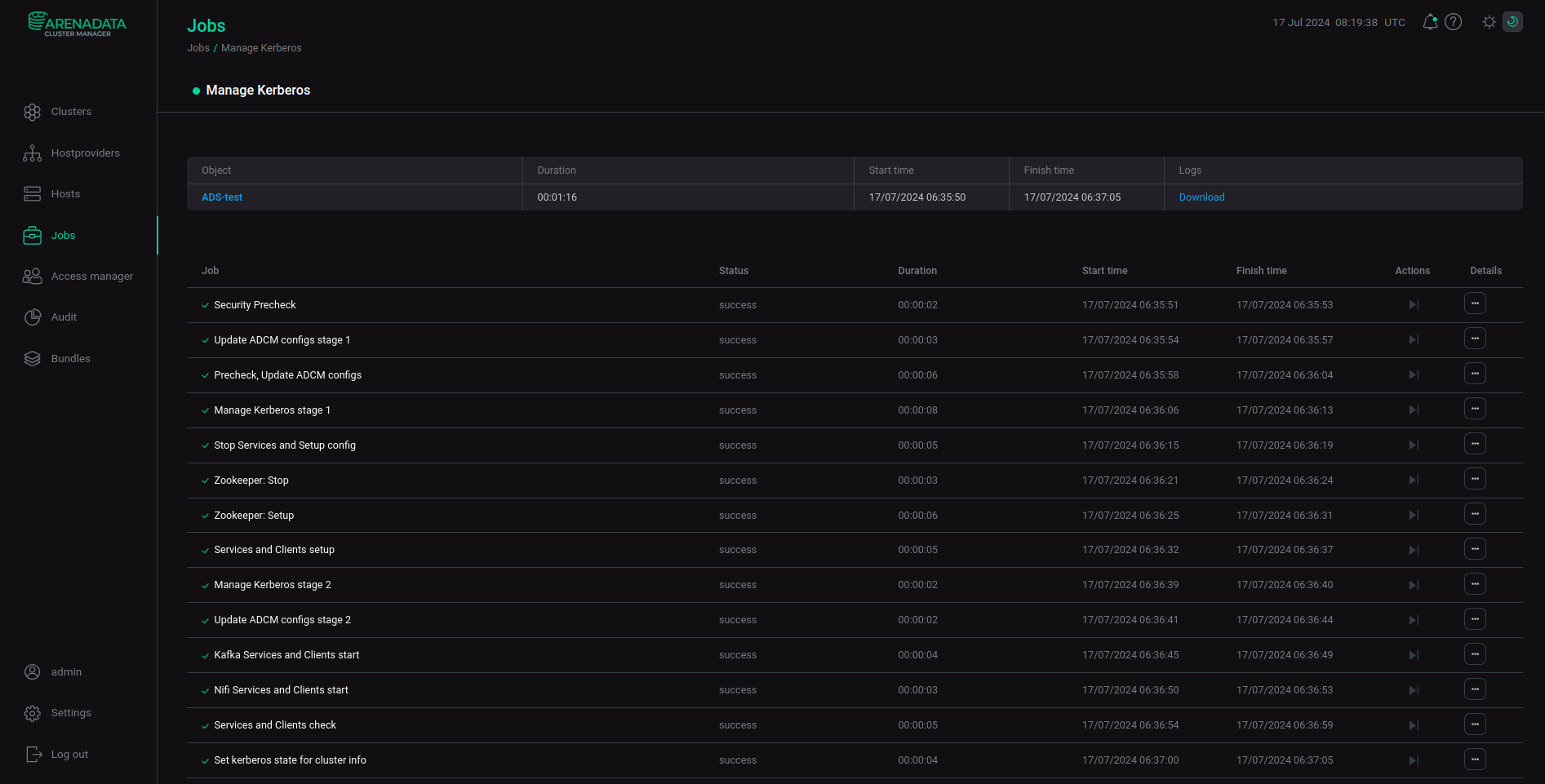Screen dimensions: 1545x784
Task: Click skip icon for Services and Clients setup
Action: coord(1414,551)
